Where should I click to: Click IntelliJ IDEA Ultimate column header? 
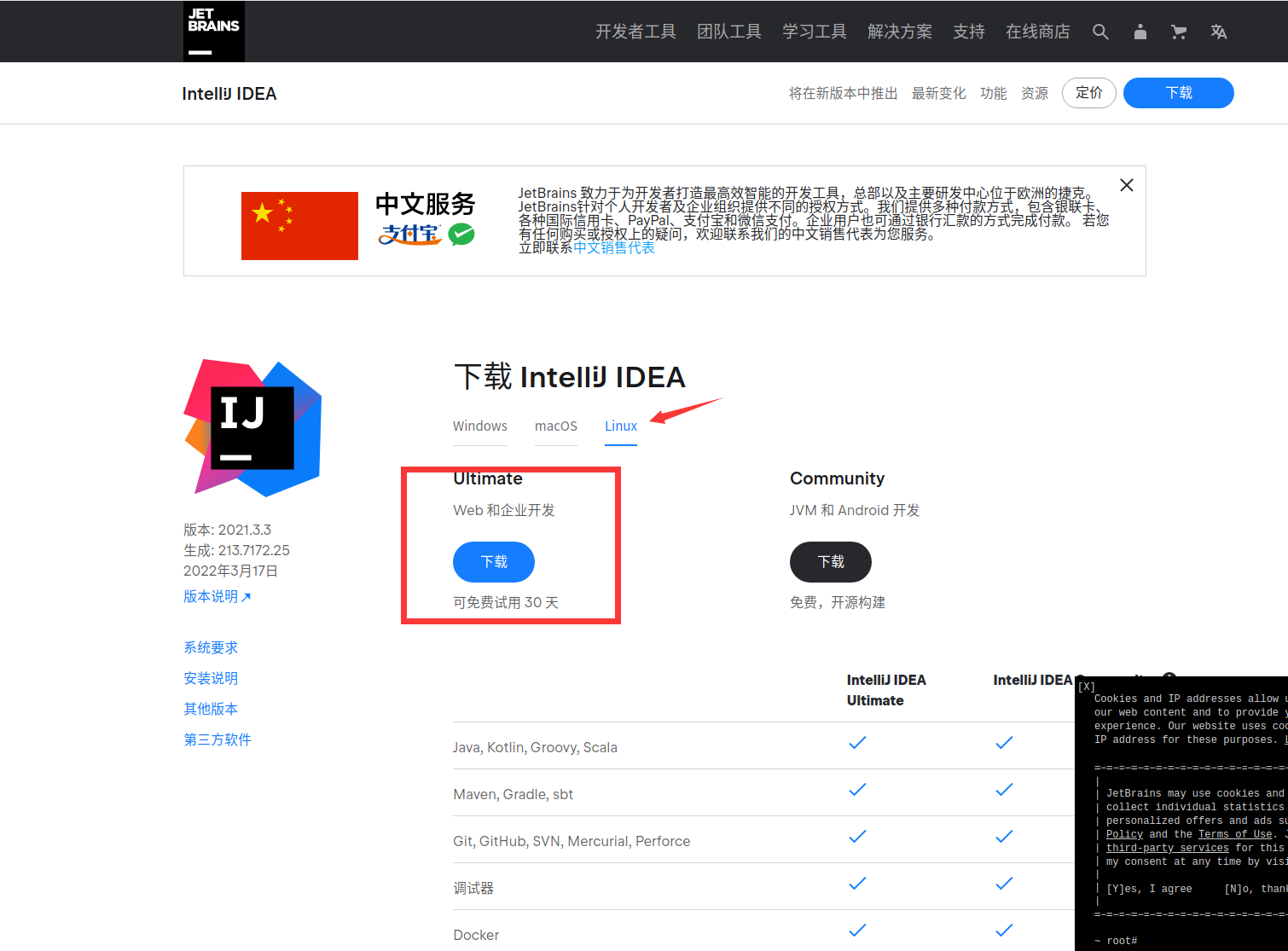[886, 690]
